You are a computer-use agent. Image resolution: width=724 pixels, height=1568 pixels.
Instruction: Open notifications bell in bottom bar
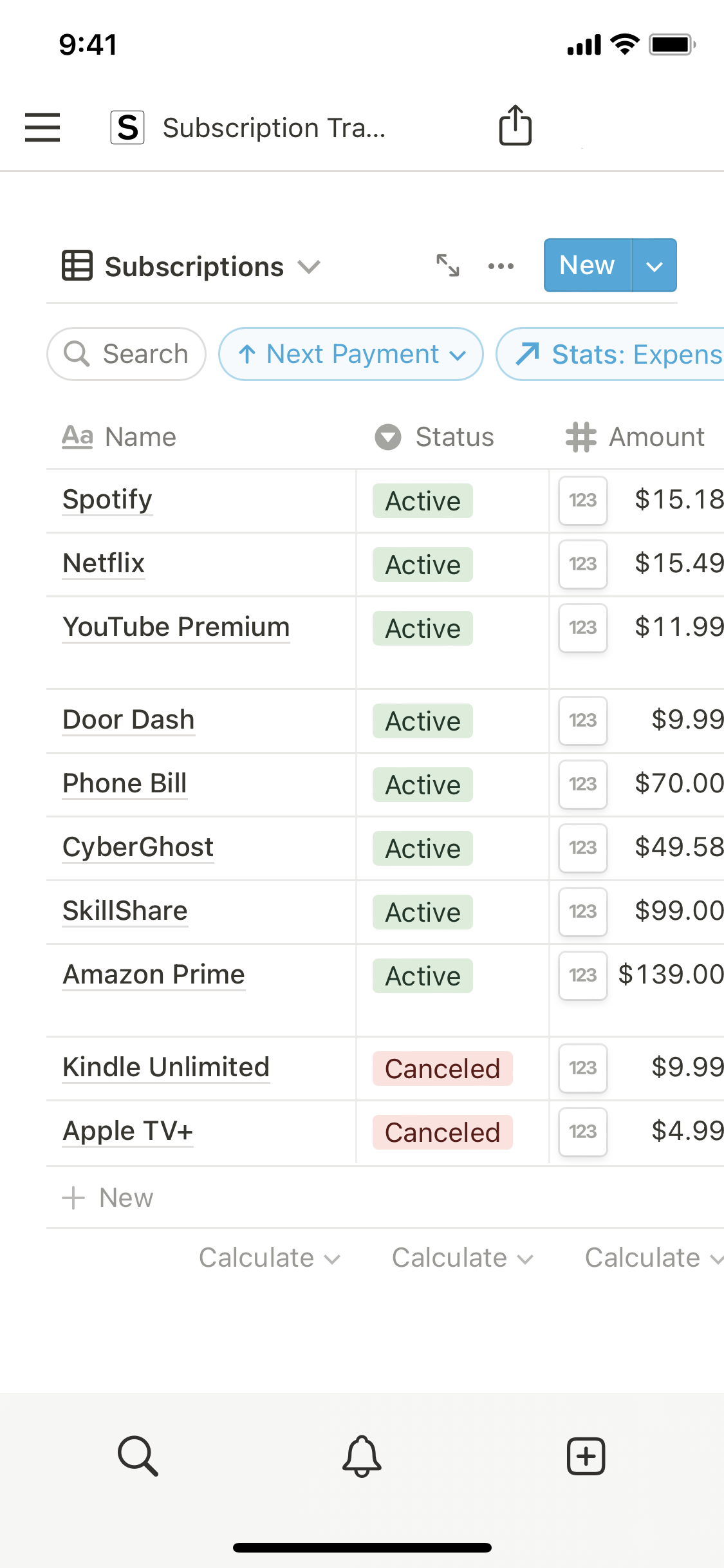[x=362, y=1455]
